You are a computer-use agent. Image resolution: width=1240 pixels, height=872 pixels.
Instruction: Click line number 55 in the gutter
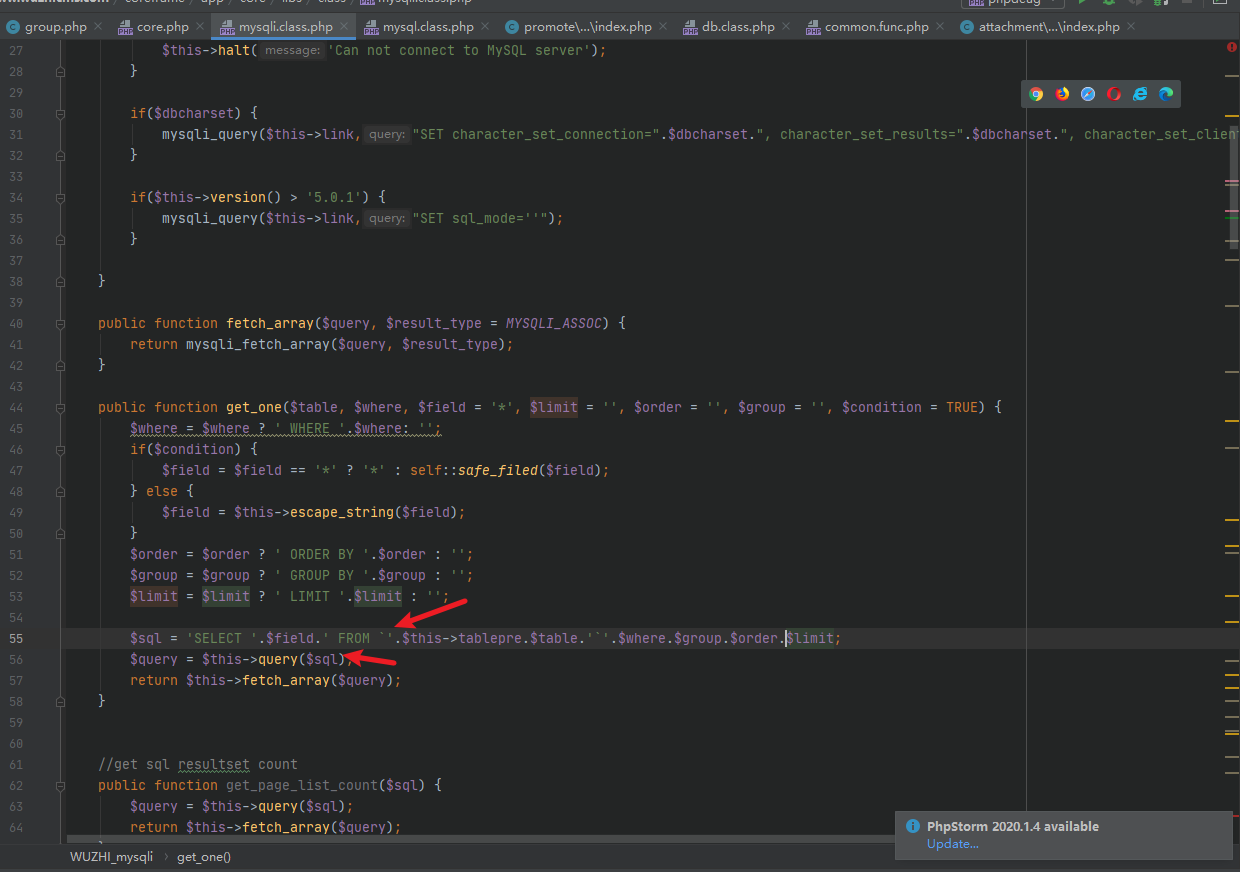point(15,639)
